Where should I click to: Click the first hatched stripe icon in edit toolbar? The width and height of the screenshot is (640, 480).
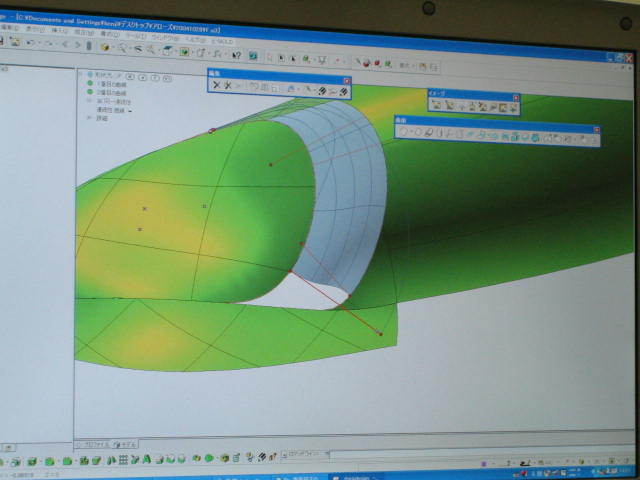322,91
